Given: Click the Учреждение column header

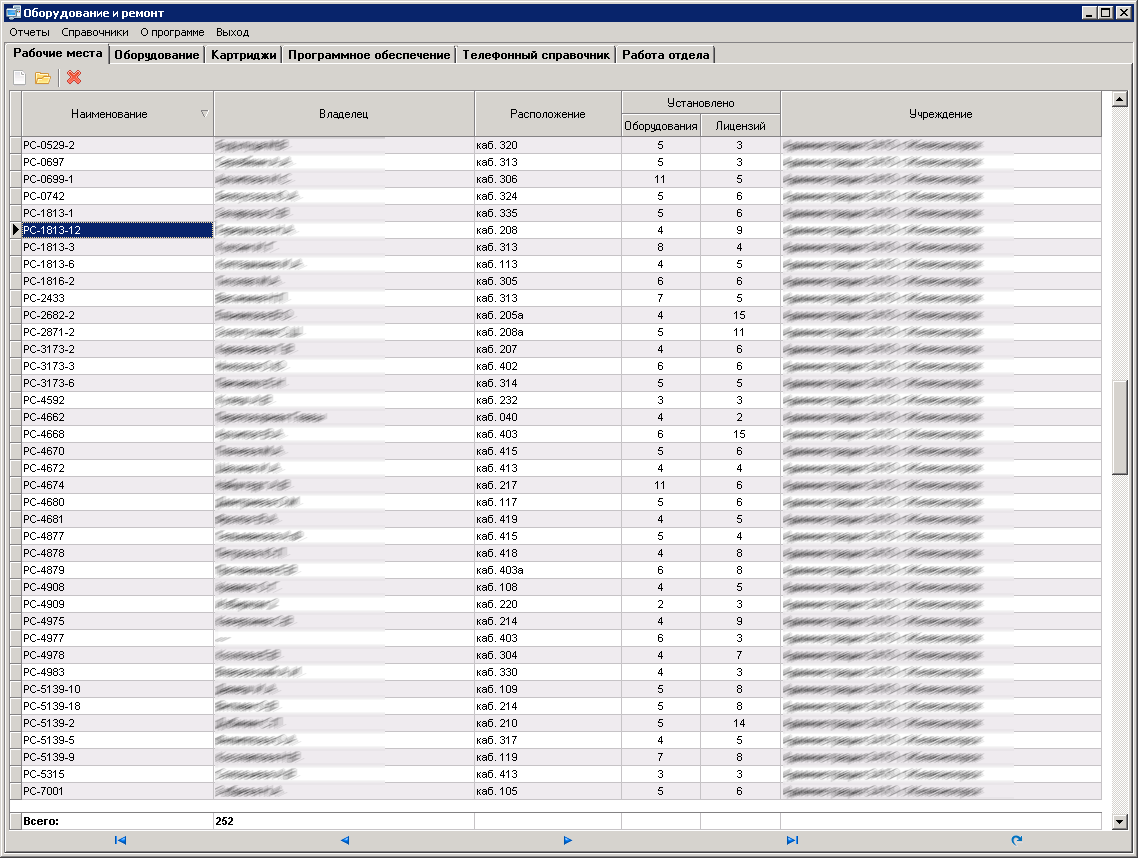Looking at the screenshot, I should 941,114.
